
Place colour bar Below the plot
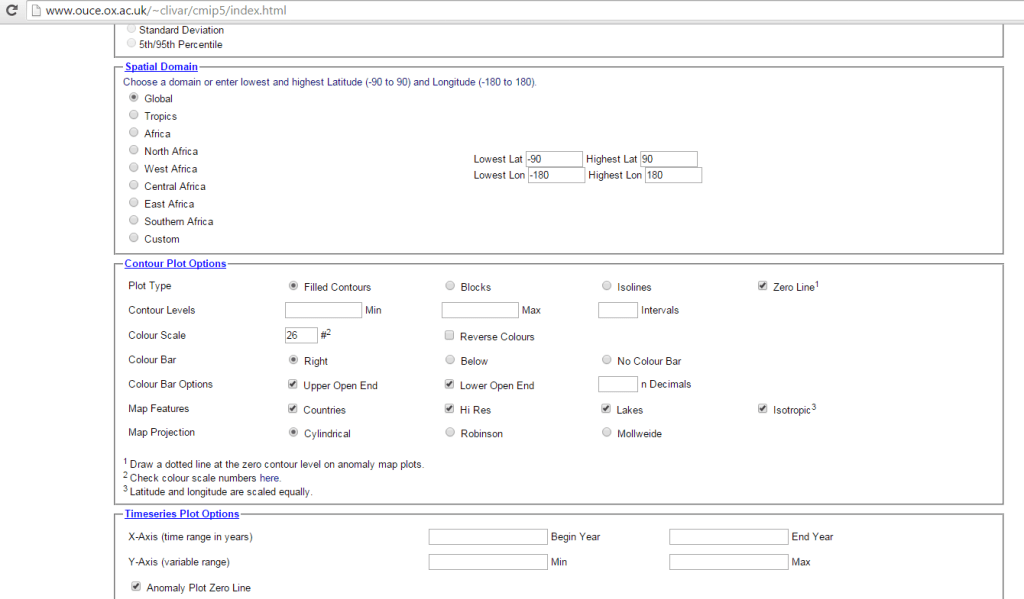click(450, 360)
